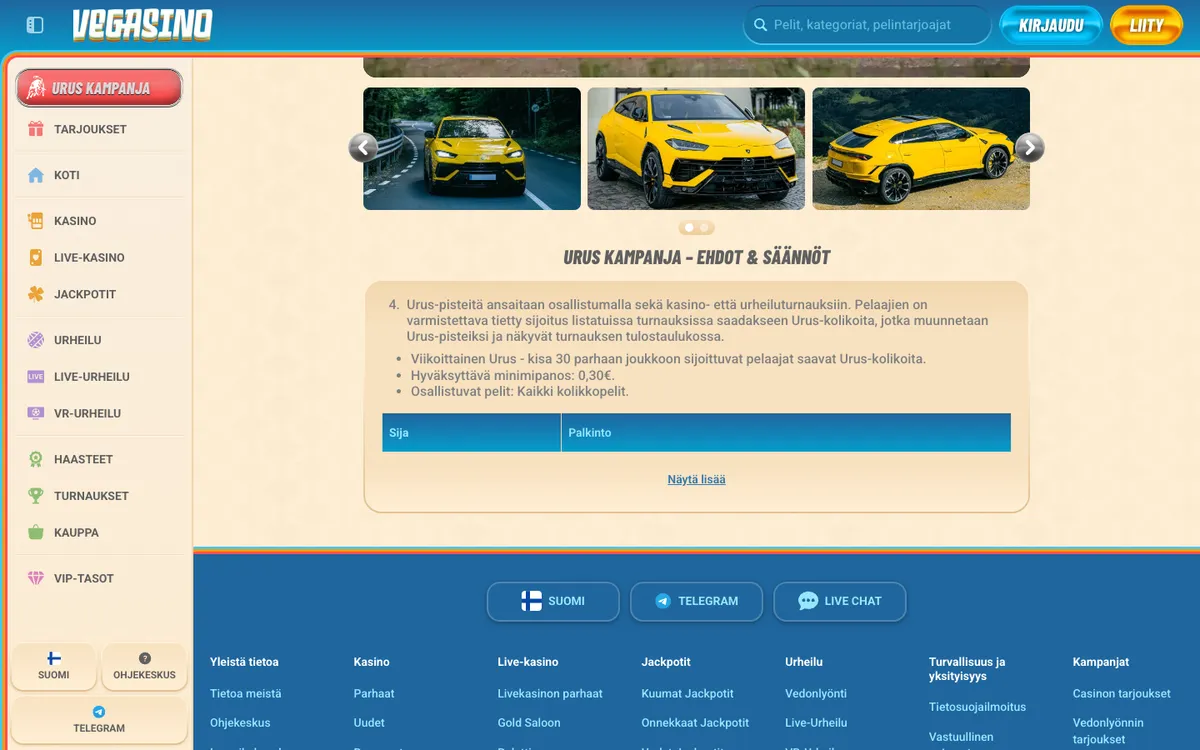The width and height of the screenshot is (1200, 750).
Task: Click the Sija table column header
Action: tap(472, 433)
